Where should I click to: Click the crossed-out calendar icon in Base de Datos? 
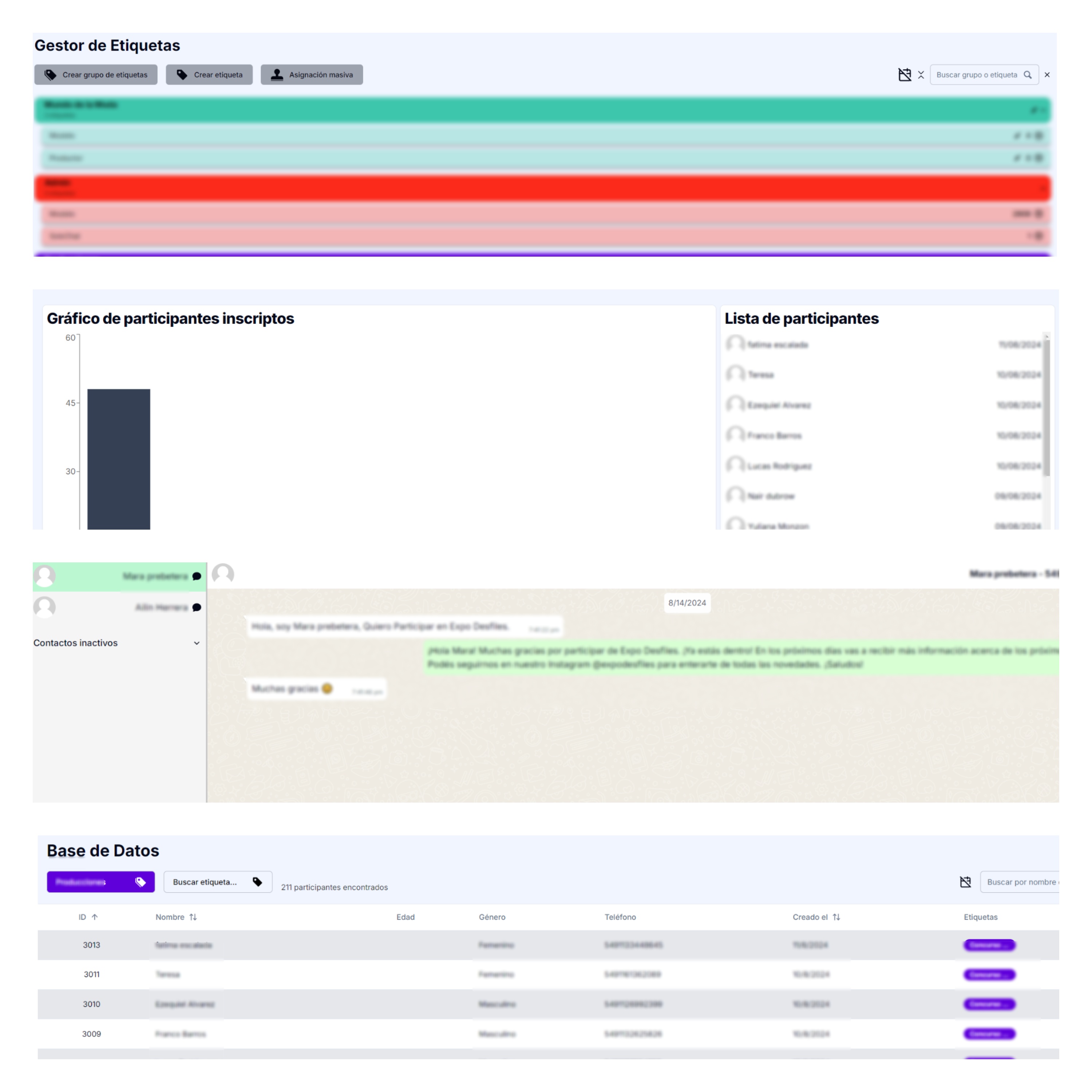[965, 882]
